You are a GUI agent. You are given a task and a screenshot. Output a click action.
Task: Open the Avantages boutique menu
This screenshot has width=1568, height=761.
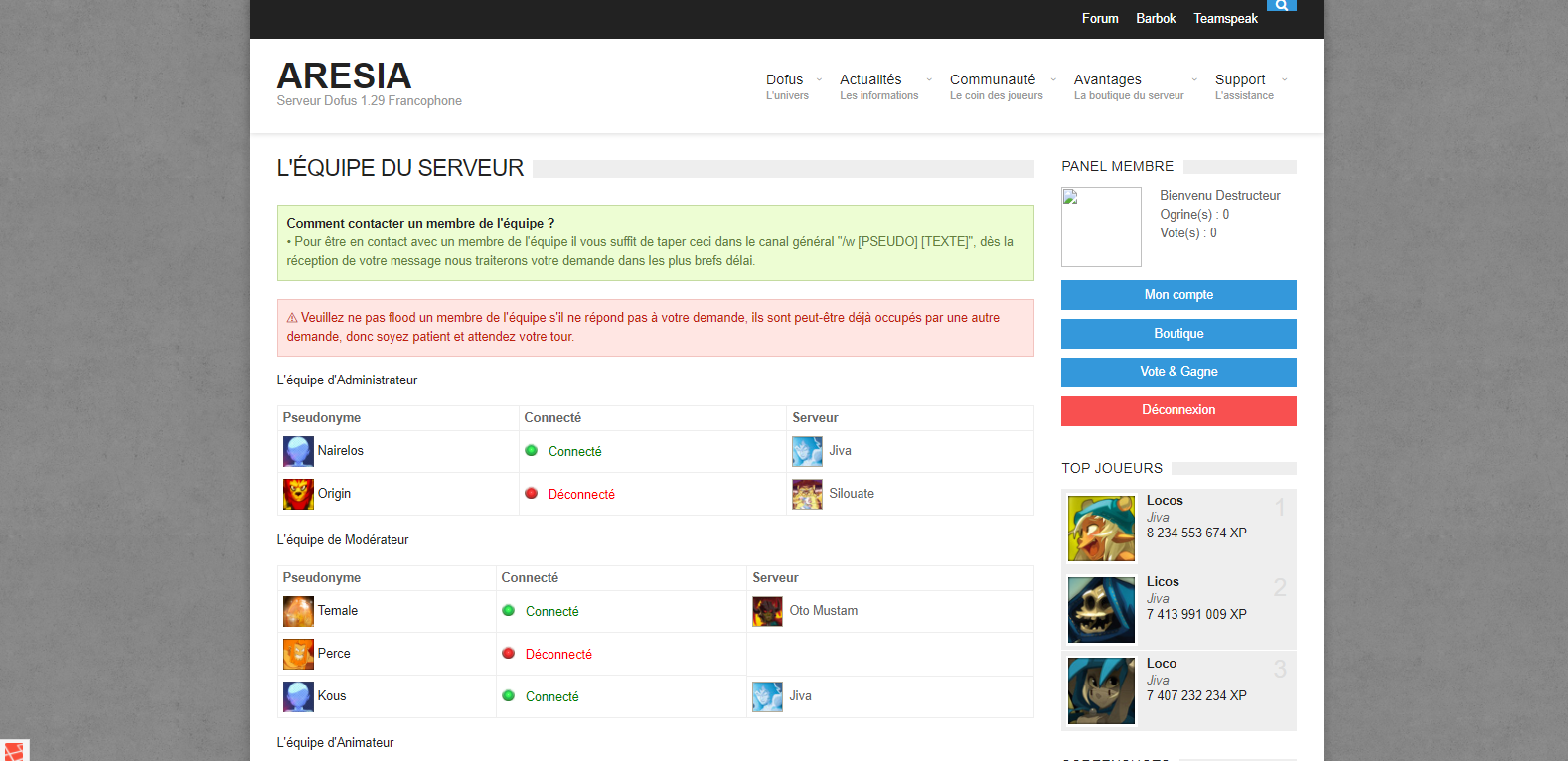(x=1129, y=86)
